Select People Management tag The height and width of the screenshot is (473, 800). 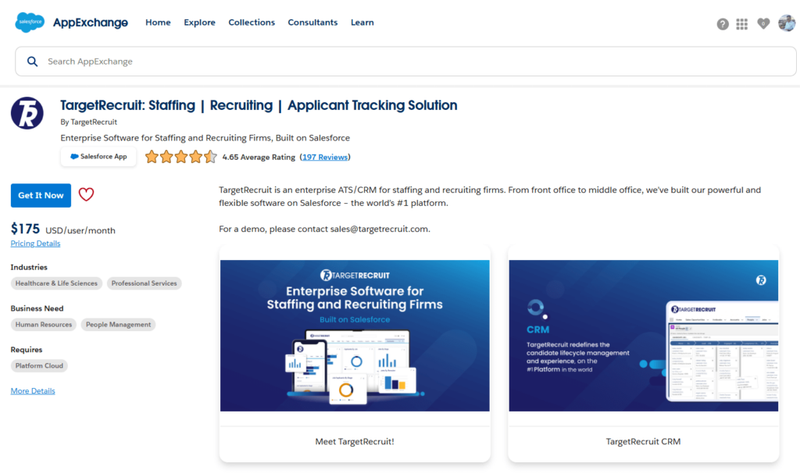(118, 325)
